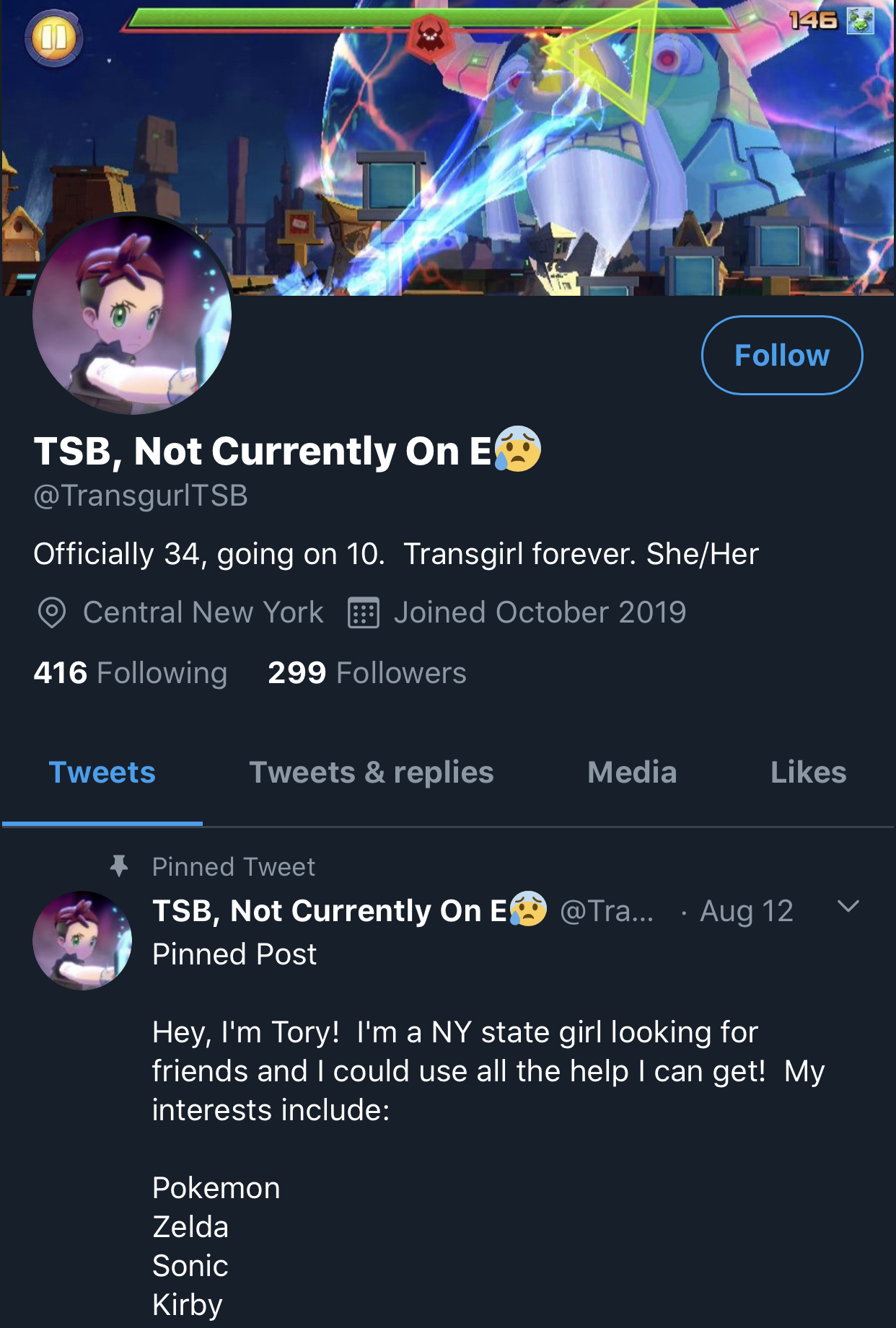The image size is (896, 1328).
Task: Open the Media tab
Action: (x=632, y=773)
